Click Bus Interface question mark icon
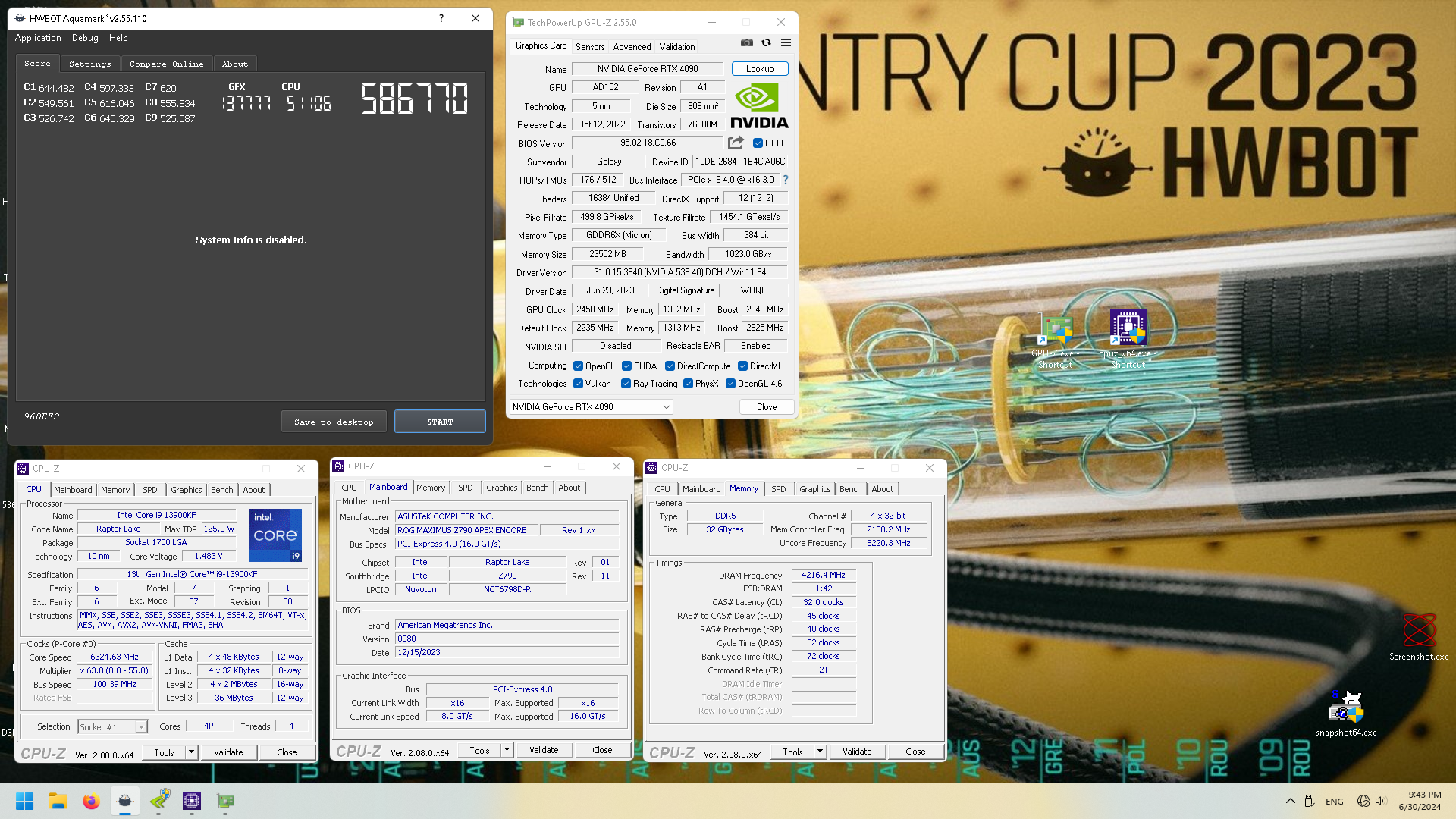1456x819 pixels. [786, 180]
